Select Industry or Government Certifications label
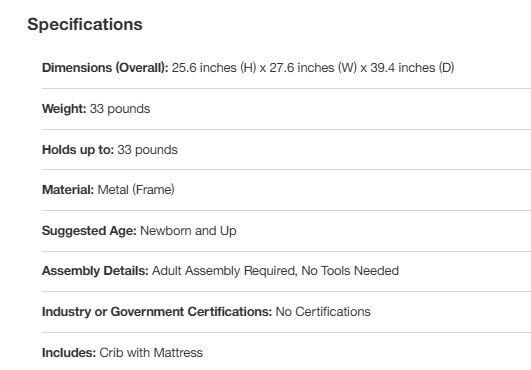 click(x=157, y=312)
